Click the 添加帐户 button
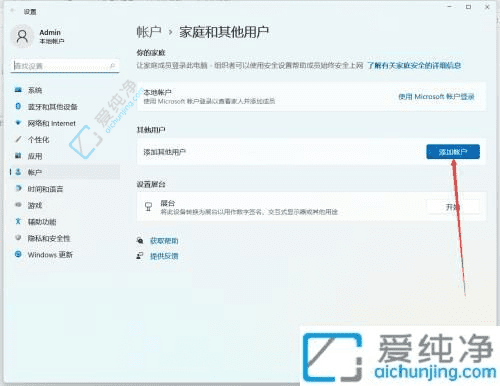Image resolution: width=500 pixels, height=386 pixels. pos(453,152)
